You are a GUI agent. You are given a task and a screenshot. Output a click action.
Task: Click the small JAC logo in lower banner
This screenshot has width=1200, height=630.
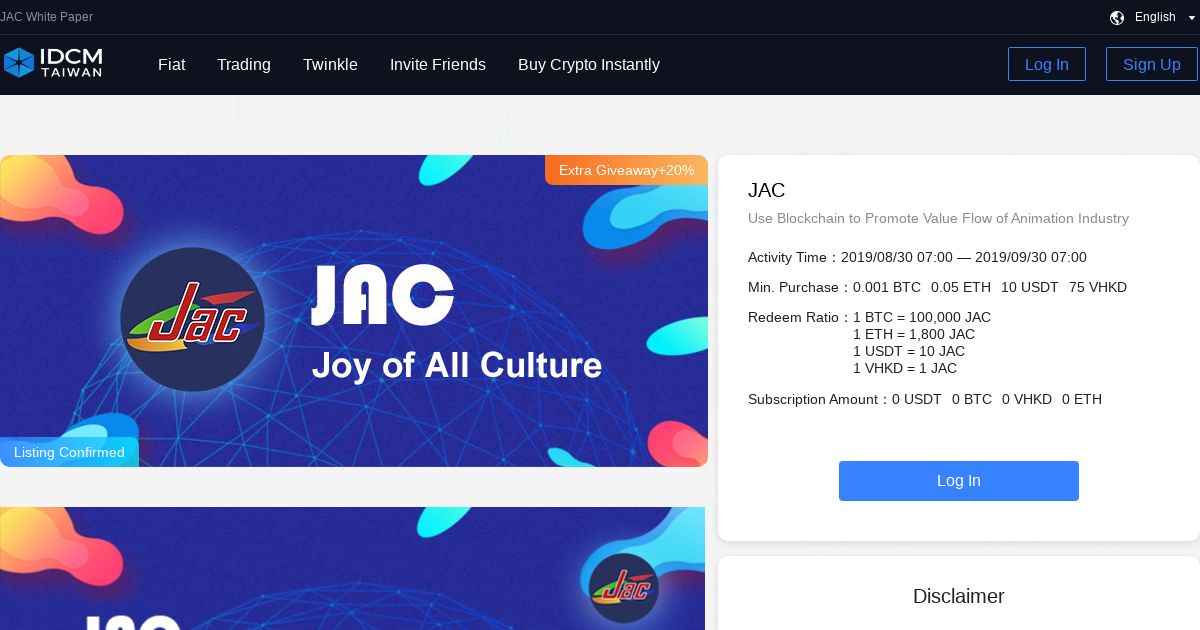624,588
